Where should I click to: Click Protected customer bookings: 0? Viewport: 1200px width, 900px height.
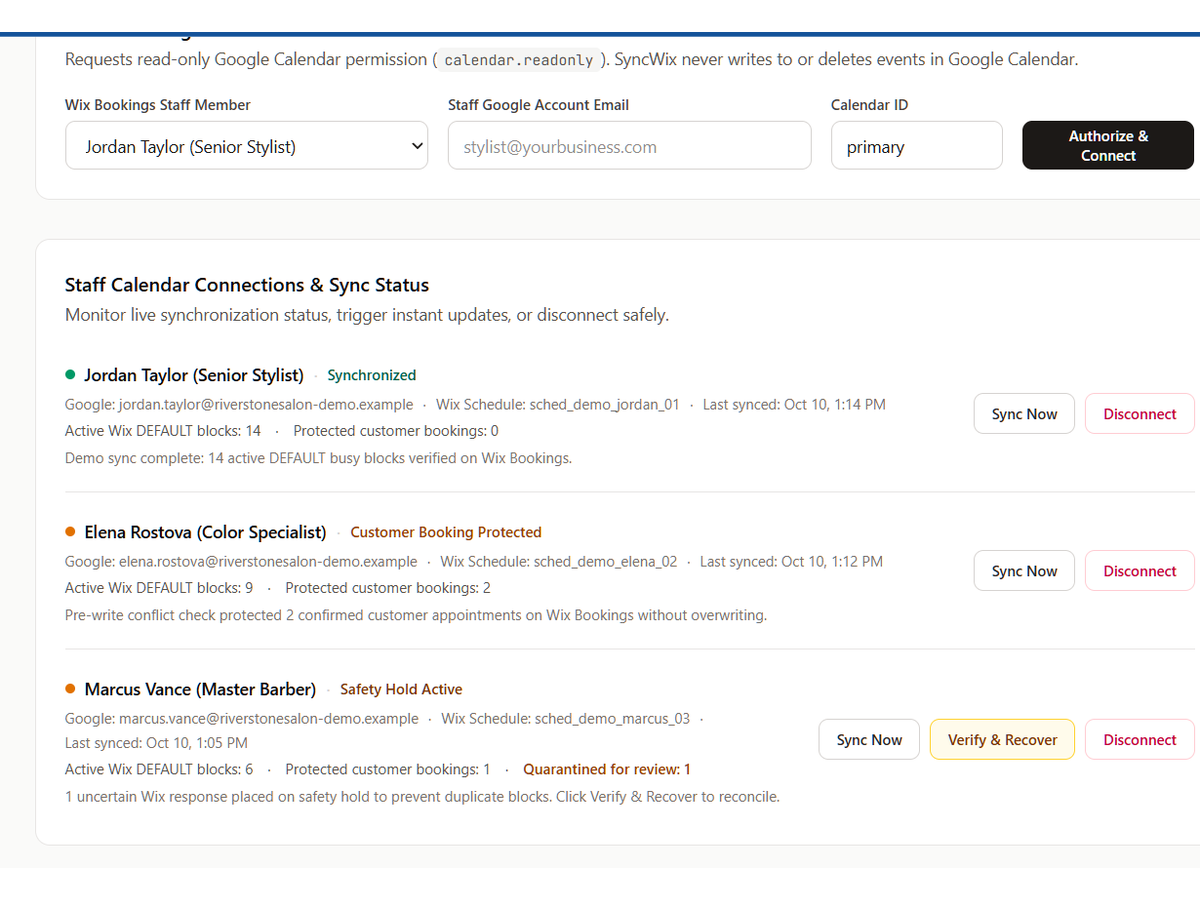[x=396, y=431]
